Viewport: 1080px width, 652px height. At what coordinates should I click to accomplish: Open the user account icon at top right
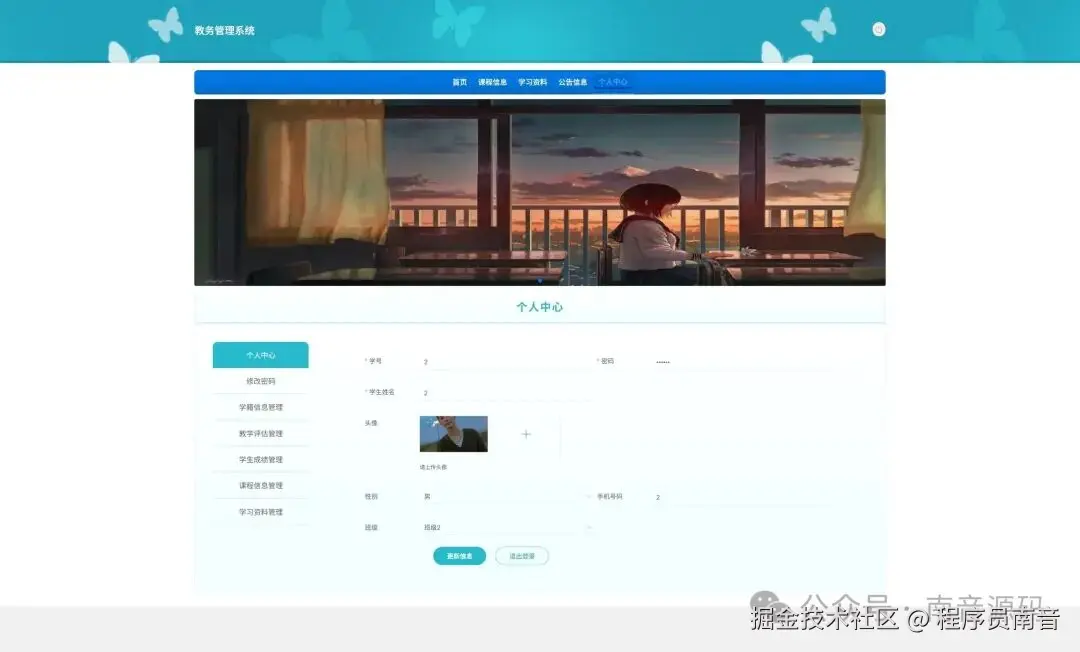[878, 29]
